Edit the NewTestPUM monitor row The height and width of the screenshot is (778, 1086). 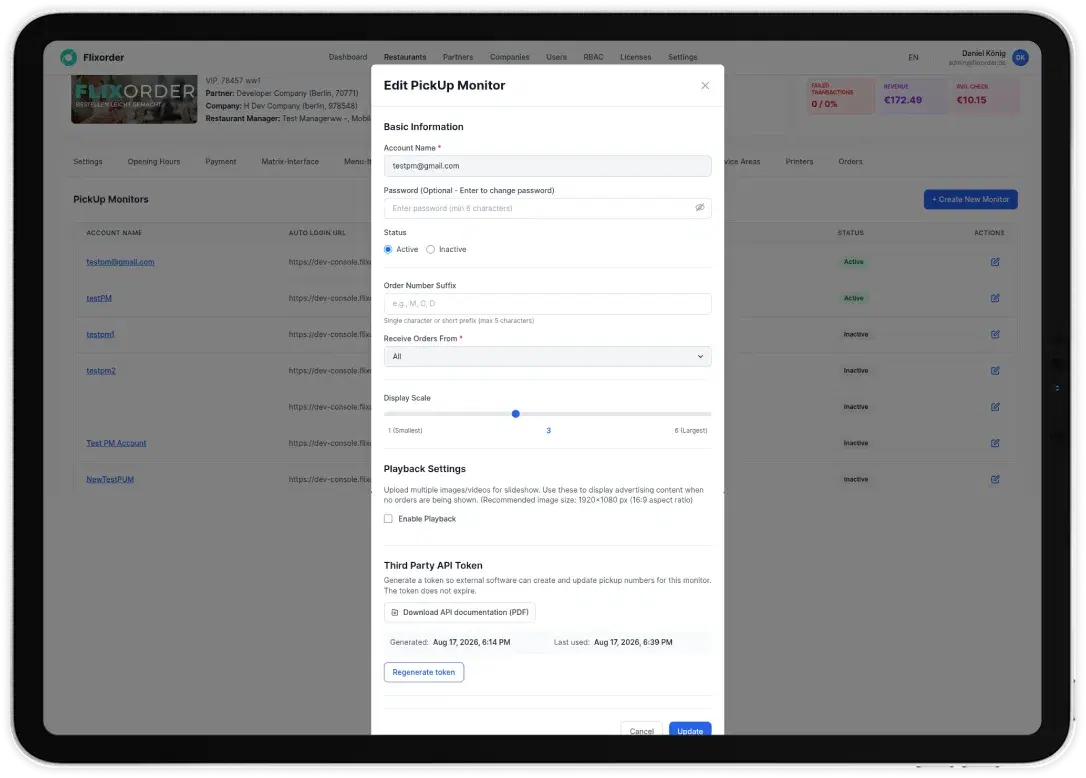[x=995, y=479]
